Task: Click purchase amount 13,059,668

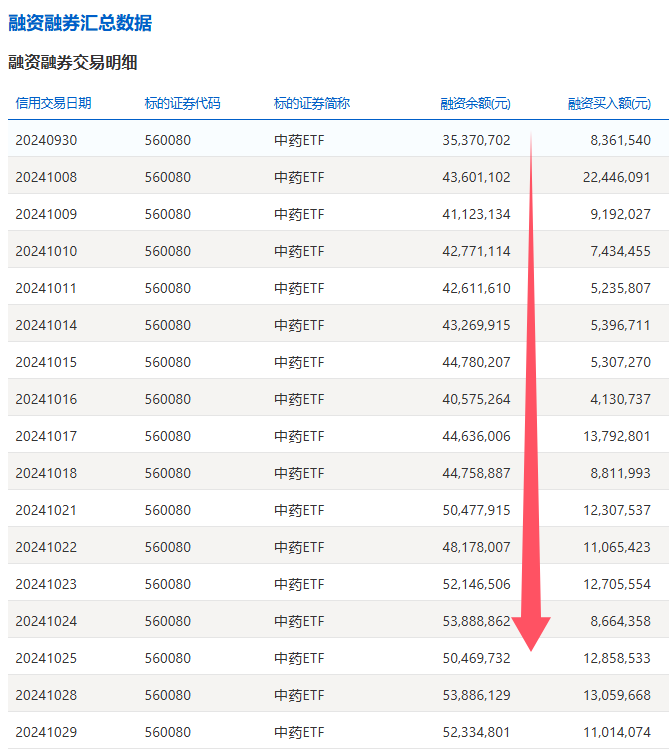Action: pos(617,695)
